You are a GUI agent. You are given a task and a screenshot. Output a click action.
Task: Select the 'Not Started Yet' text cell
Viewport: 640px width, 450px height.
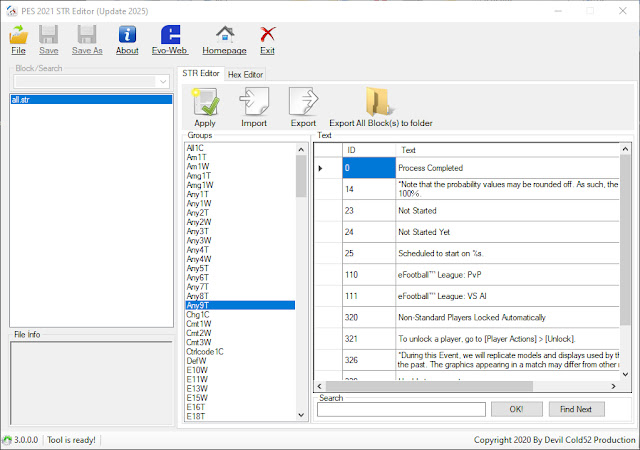(x=508, y=232)
